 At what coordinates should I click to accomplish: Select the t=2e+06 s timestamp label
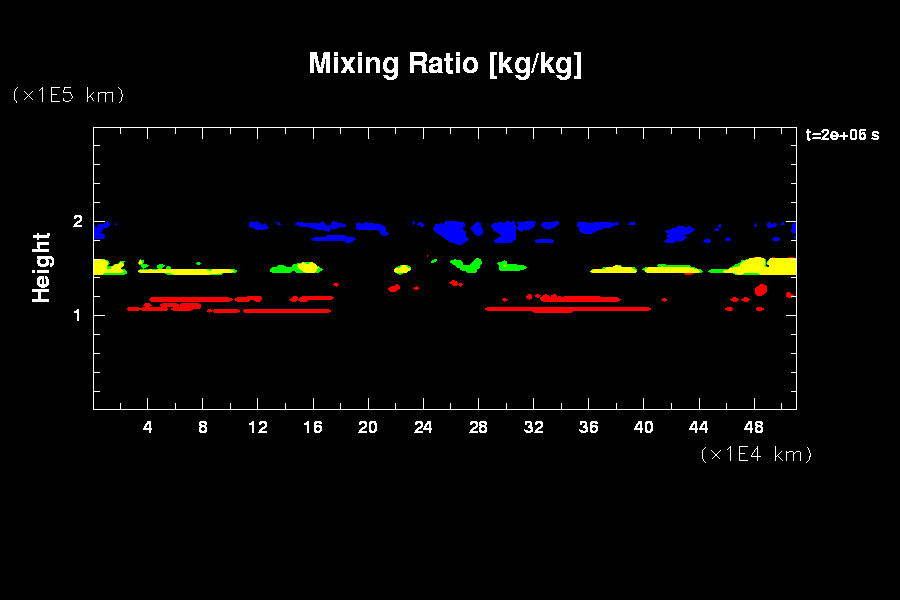tap(842, 135)
